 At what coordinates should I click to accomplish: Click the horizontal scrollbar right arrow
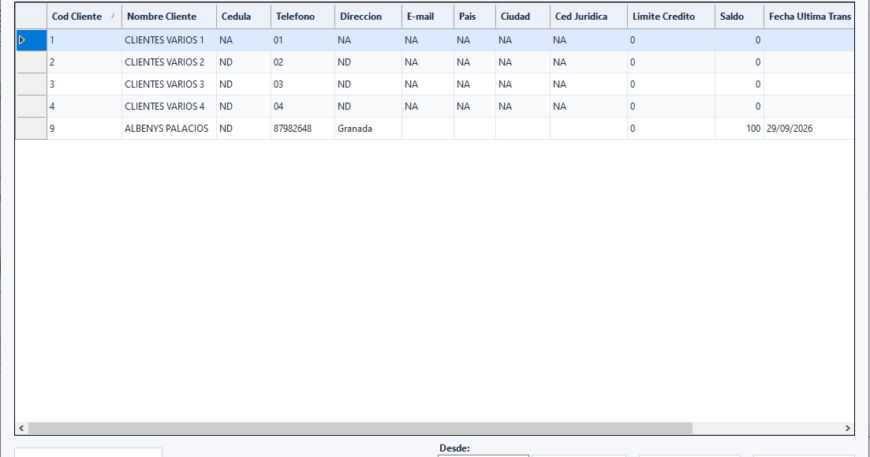click(x=847, y=428)
